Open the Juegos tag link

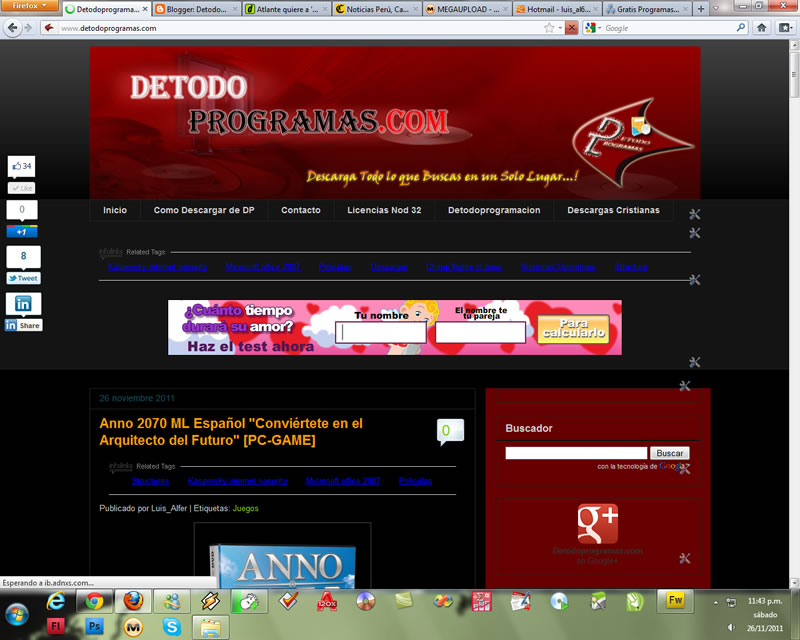coord(245,508)
